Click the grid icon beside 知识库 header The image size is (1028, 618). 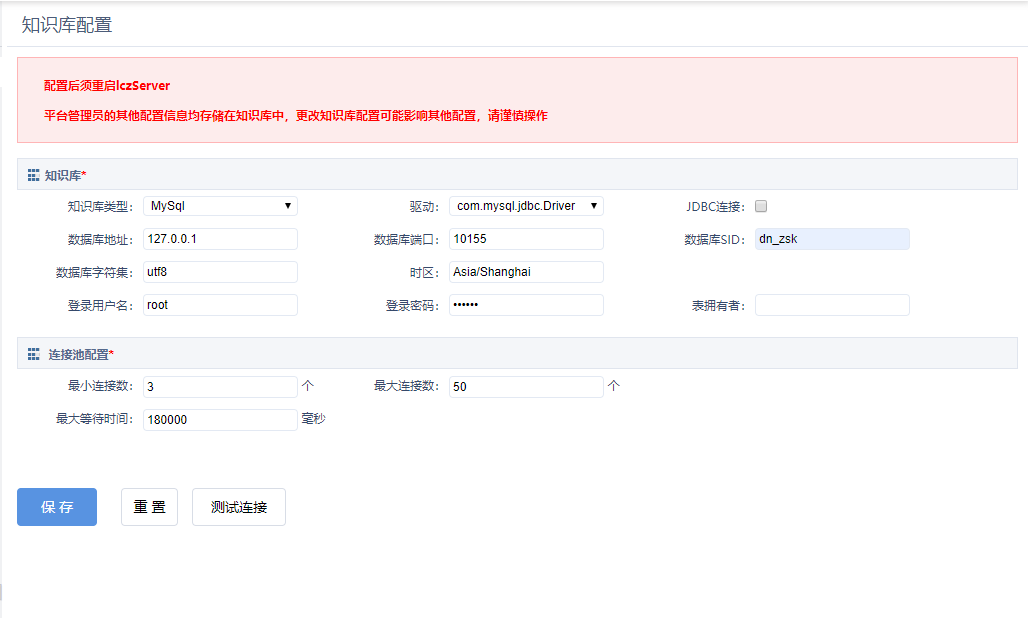click(x=33, y=175)
